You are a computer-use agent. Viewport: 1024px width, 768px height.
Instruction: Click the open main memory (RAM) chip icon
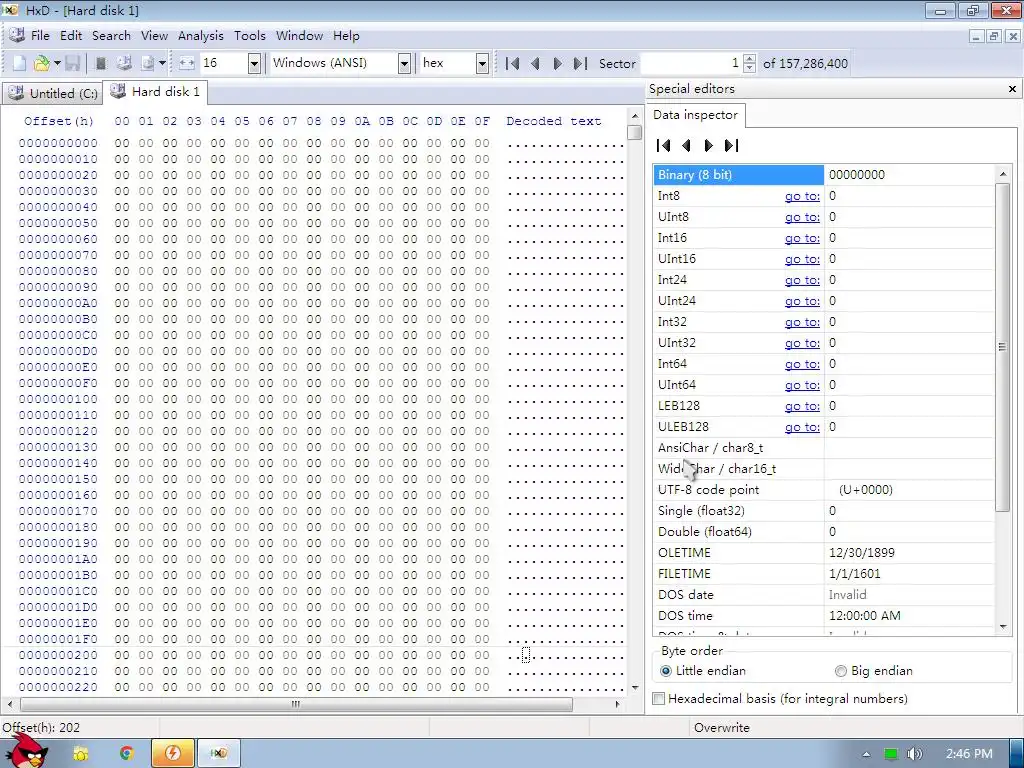pyautogui.click(x=101, y=63)
